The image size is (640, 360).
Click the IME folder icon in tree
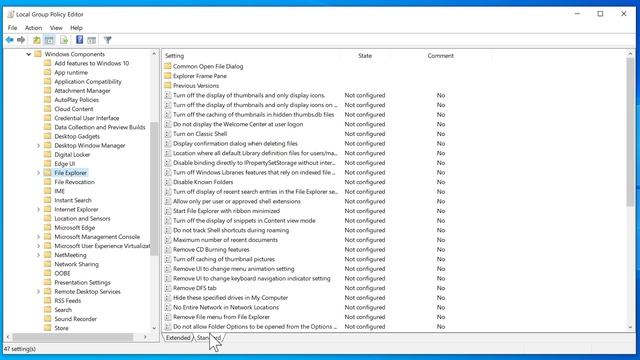[47, 191]
